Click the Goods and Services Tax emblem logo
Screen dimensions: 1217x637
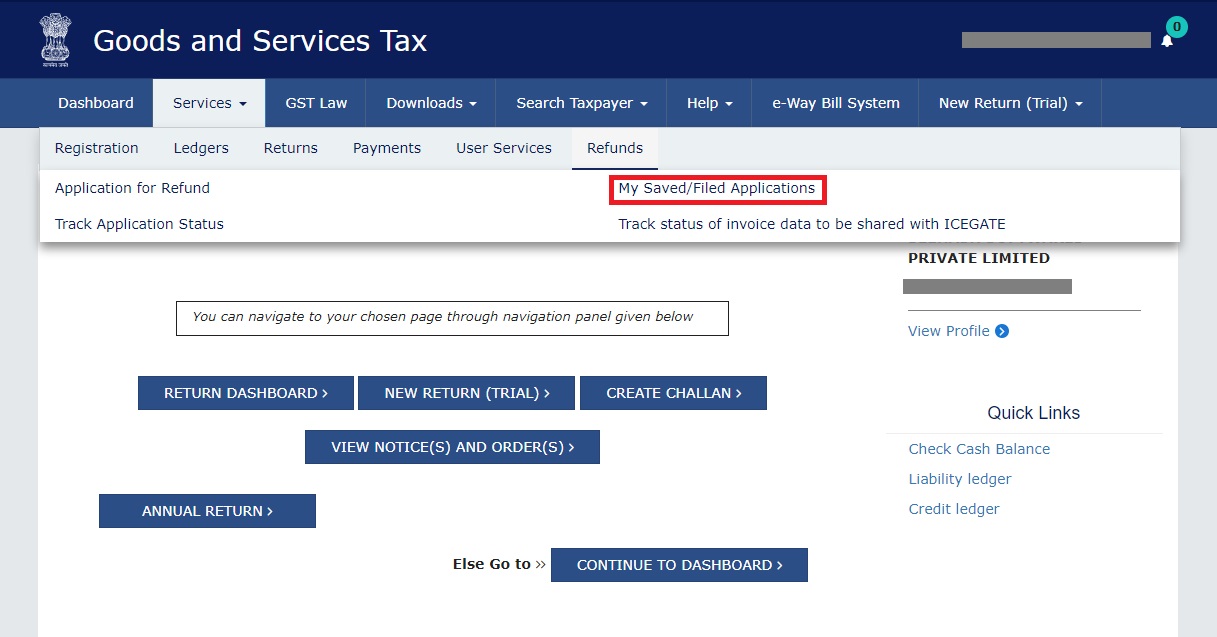pyautogui.click(x=55, y=38)
